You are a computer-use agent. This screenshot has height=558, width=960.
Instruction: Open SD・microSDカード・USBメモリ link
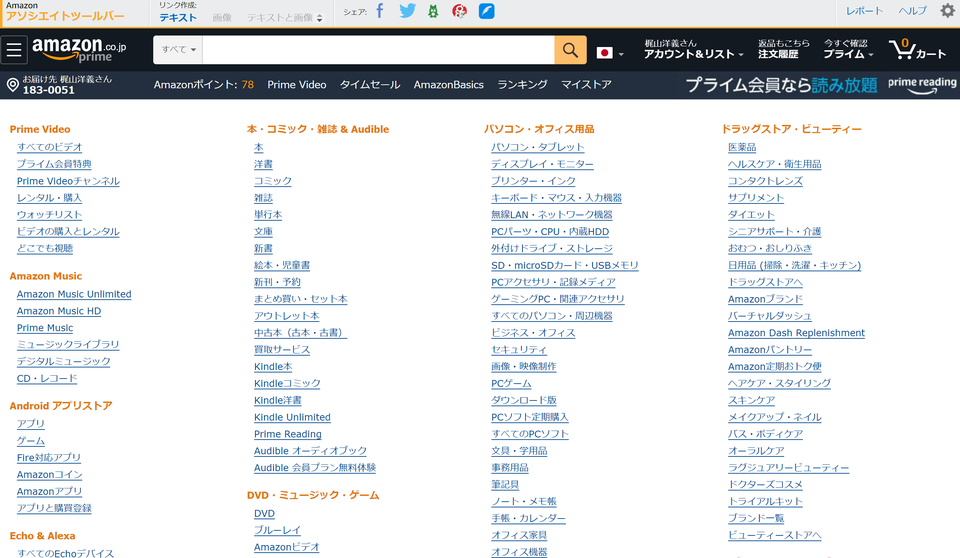tap(564, 265)
